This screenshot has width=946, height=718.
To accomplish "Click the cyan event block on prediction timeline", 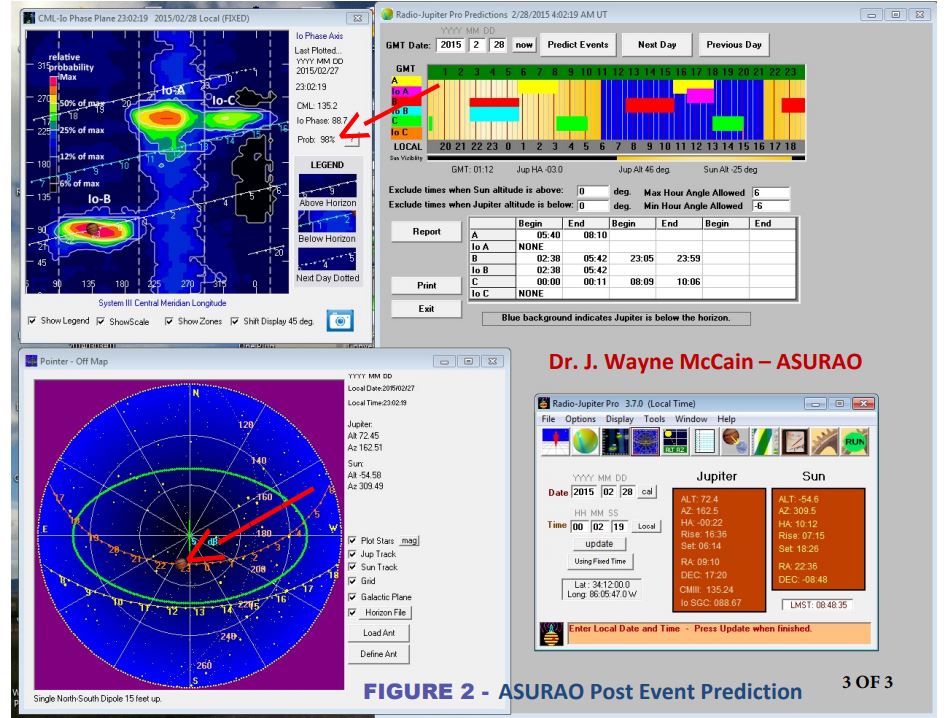I will [494, 113].
